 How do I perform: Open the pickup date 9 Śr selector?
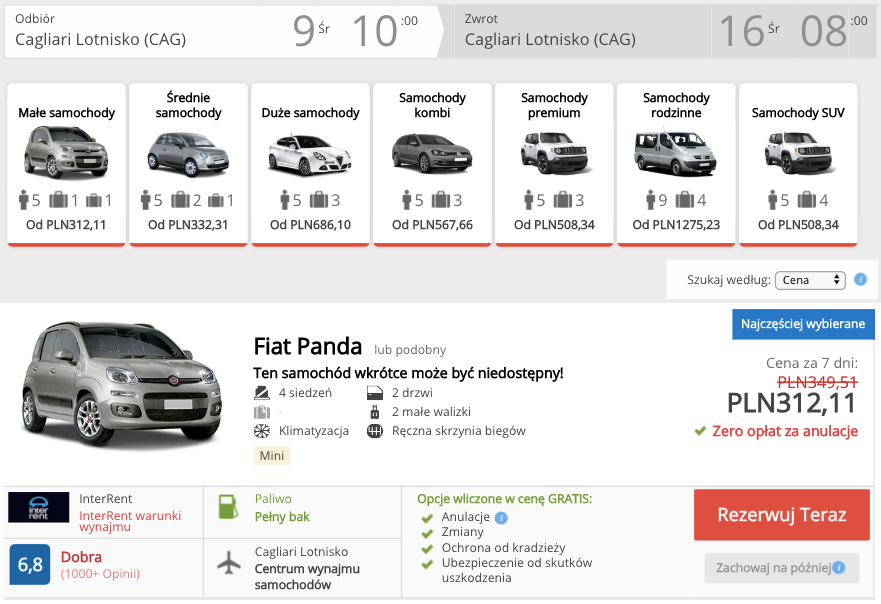tap(311, 30)
